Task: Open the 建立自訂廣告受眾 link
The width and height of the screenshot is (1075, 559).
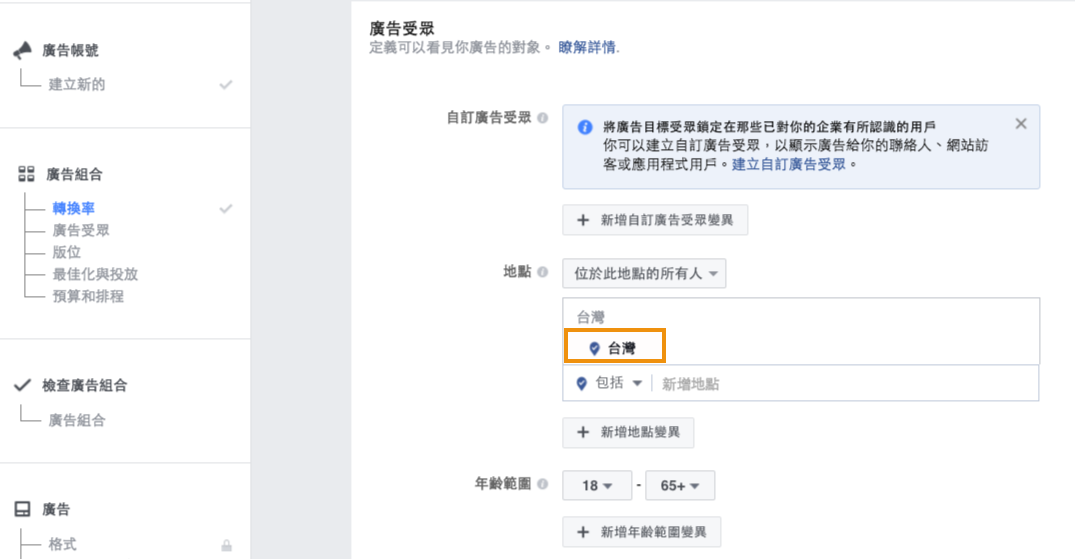Action: (x=789, y=164)
